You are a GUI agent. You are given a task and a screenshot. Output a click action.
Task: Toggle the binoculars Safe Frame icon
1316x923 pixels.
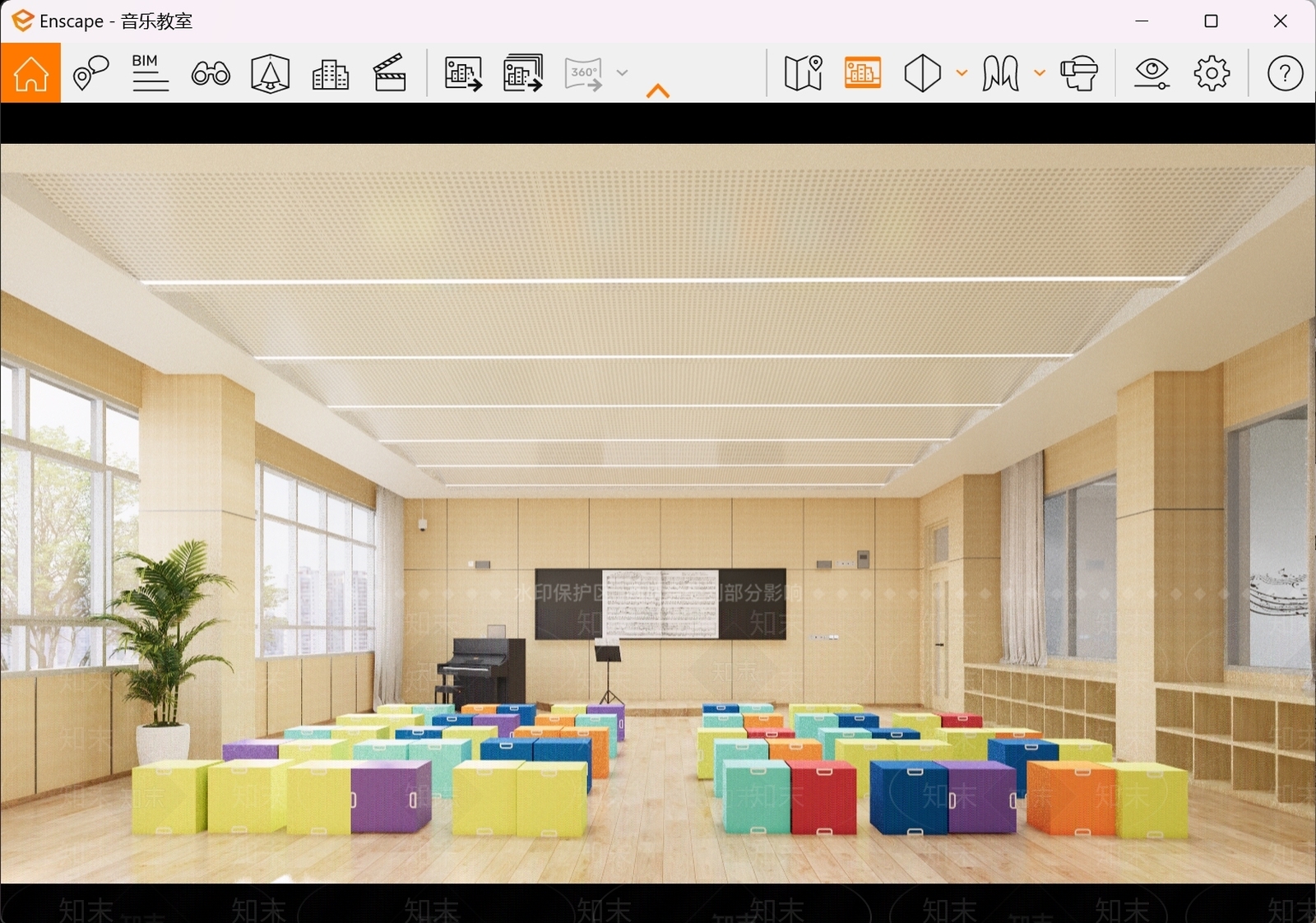[x=211, y=73]
